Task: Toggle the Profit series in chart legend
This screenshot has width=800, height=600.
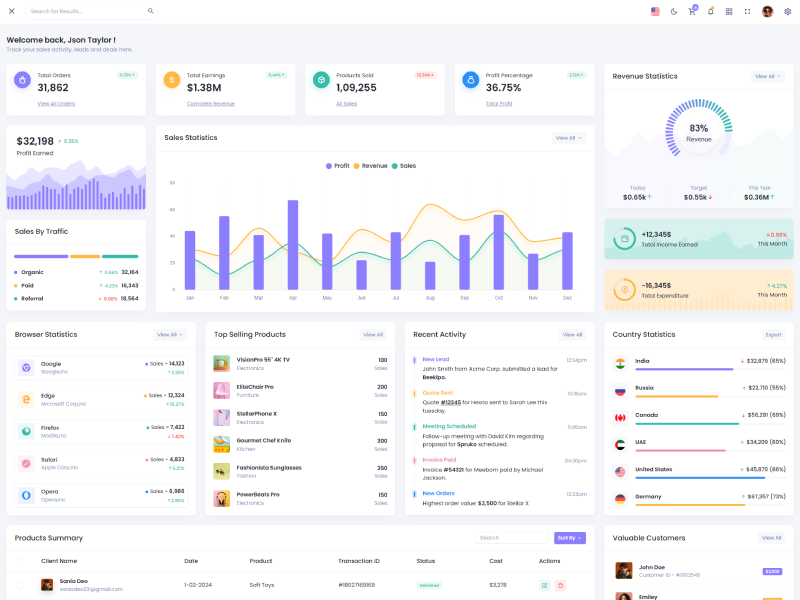Action: pos(338,166)
